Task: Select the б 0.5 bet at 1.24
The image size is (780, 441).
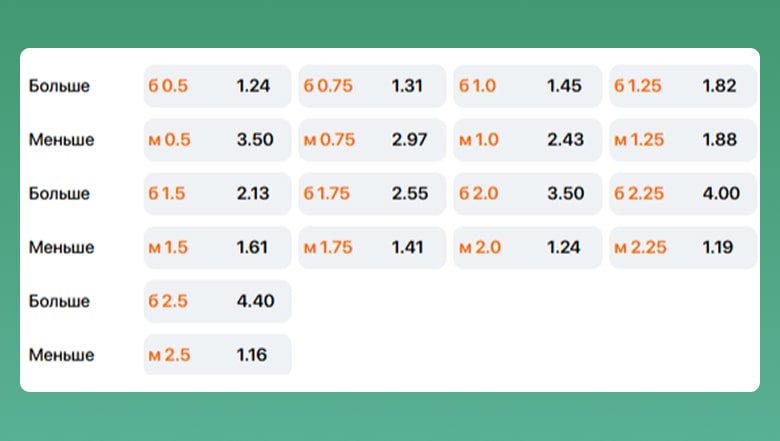Action: pos(217,86)
